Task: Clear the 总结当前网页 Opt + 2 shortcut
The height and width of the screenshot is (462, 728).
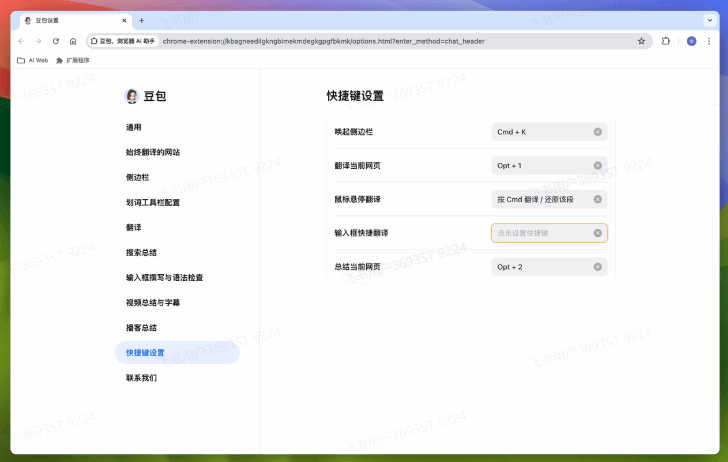Action: [x=598, y=267]
